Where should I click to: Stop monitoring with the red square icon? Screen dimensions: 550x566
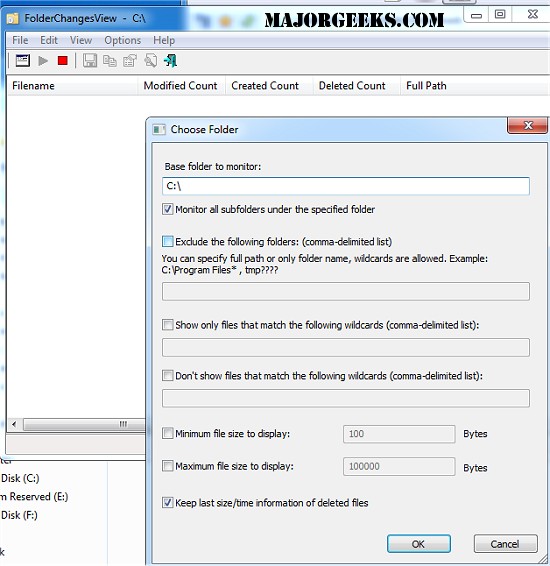pyautogui.click(x=63, y=61)
